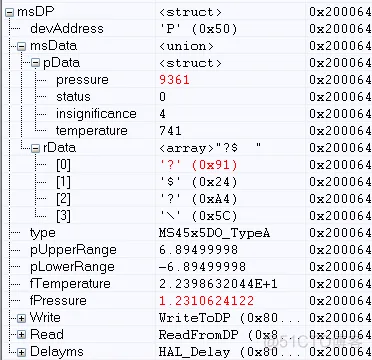Select rData element [3]
The height and width of the screenshot is (360, 372).
point(63,216)
